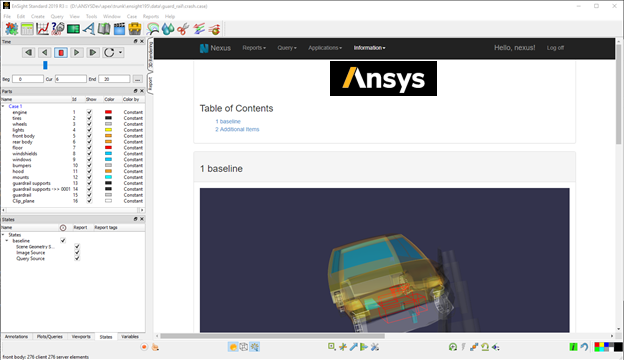Click the green information icon in bottom bar

pos(573,347)
